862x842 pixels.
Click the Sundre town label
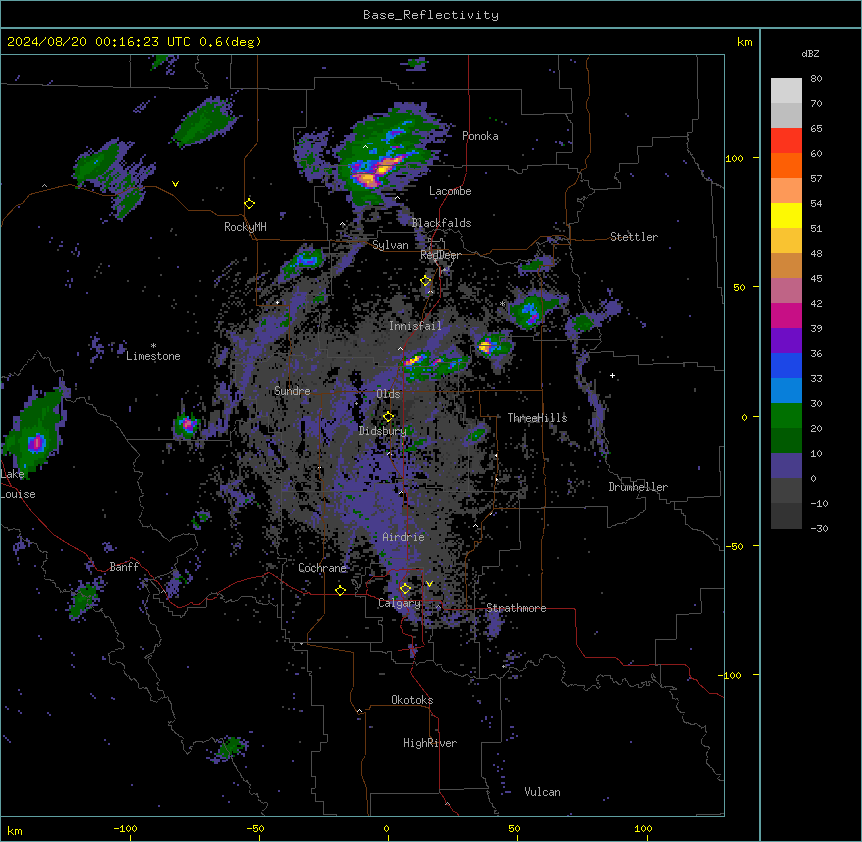coord(292,391)
